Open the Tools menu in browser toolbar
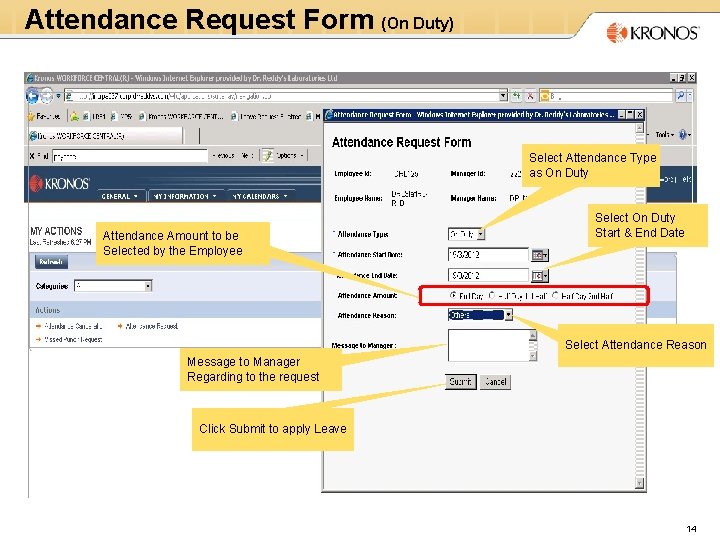This screenshot has width=720, height=540. tap(664, 135)
